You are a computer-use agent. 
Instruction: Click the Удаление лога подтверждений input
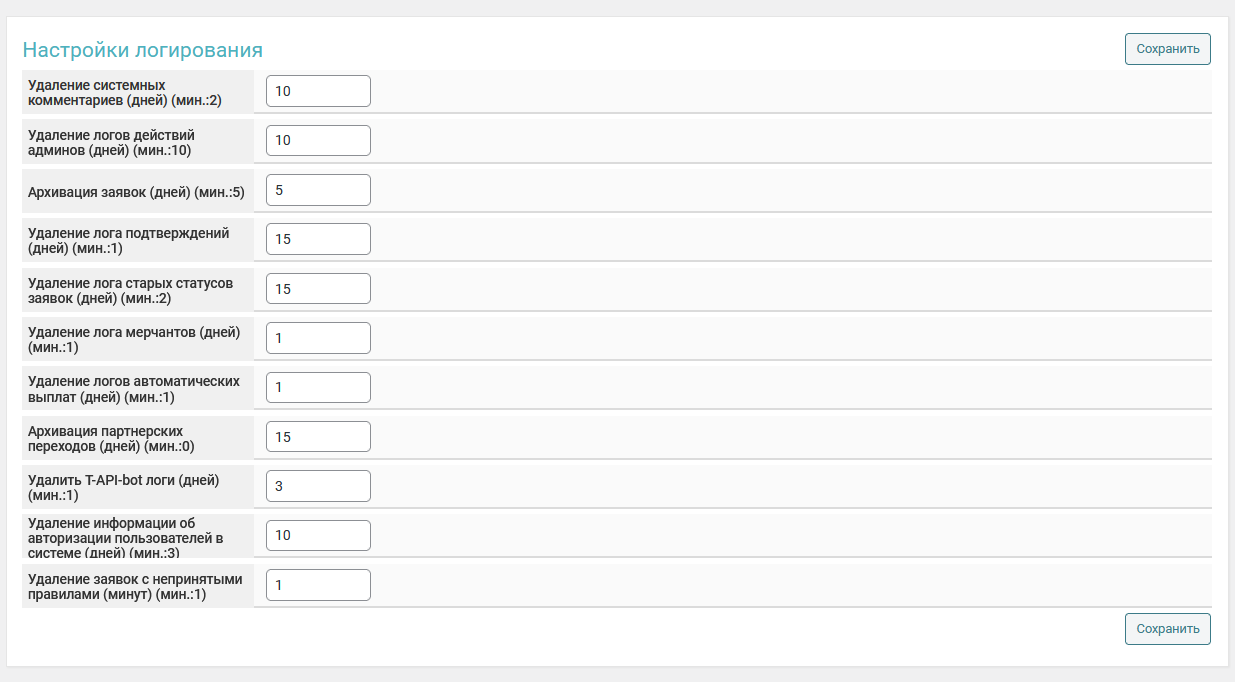[x=318, y=239]
